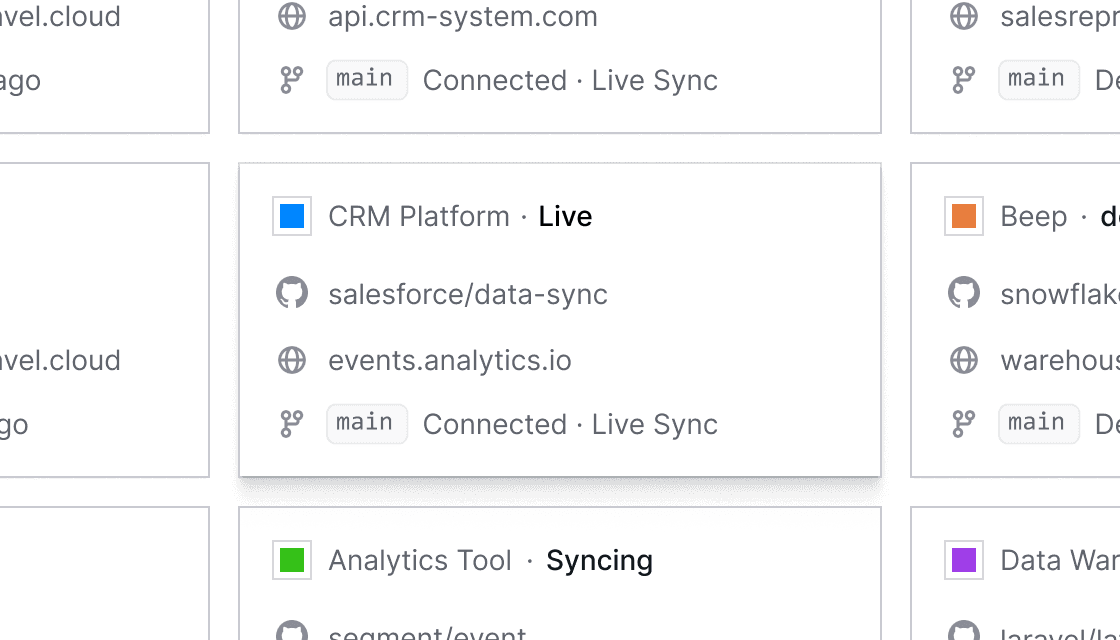The height and width of the screenshot is (640, 1120).
Task: Click the orange Beep color square
Action: pyautogui.click(x=964, y=216)
